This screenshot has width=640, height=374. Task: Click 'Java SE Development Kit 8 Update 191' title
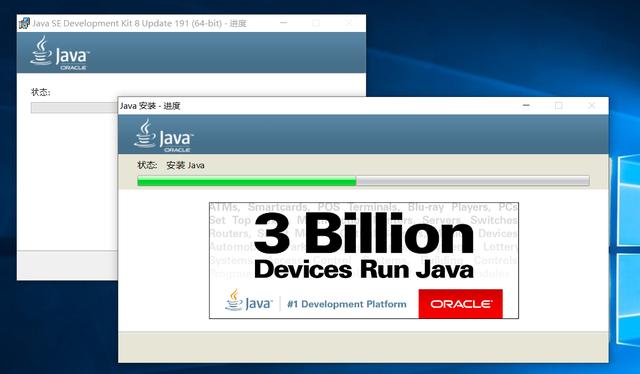[x=139, y=24]
